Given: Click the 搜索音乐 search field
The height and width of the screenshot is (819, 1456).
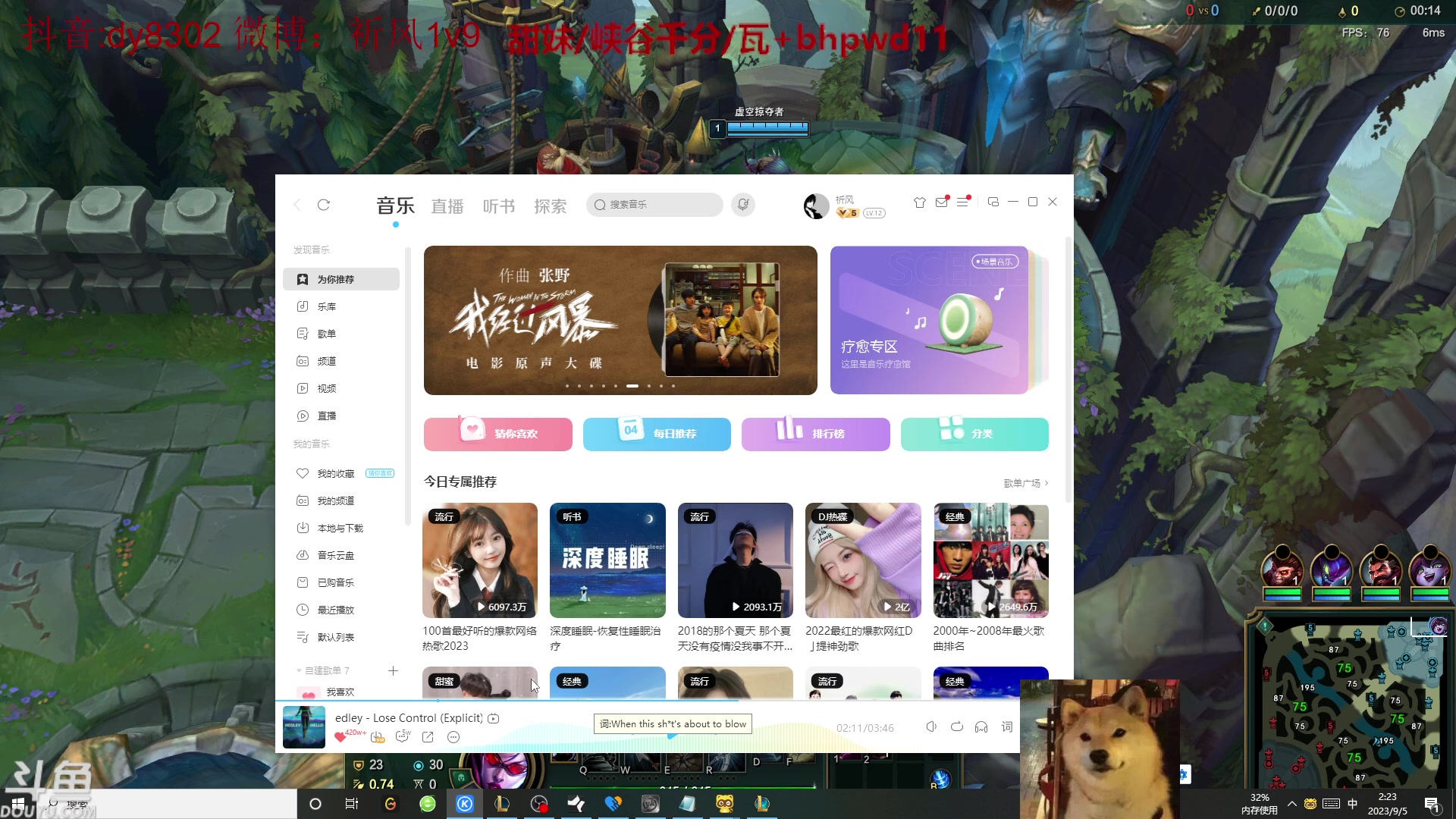Looking at the screenshot, I should 654,205.
